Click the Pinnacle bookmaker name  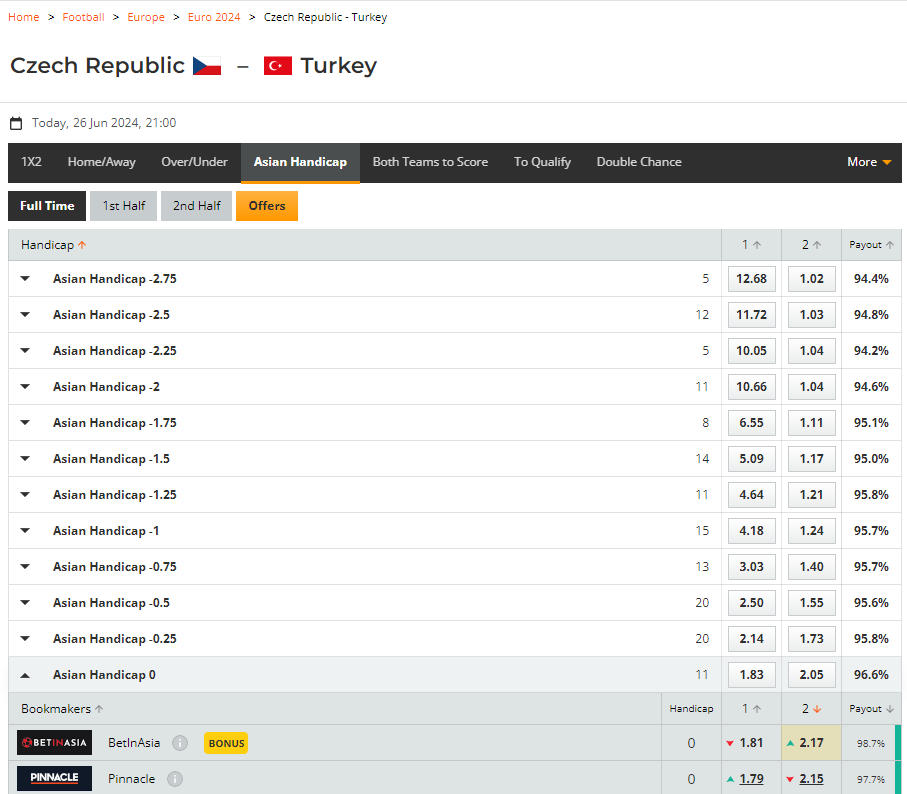coord(131,779)
